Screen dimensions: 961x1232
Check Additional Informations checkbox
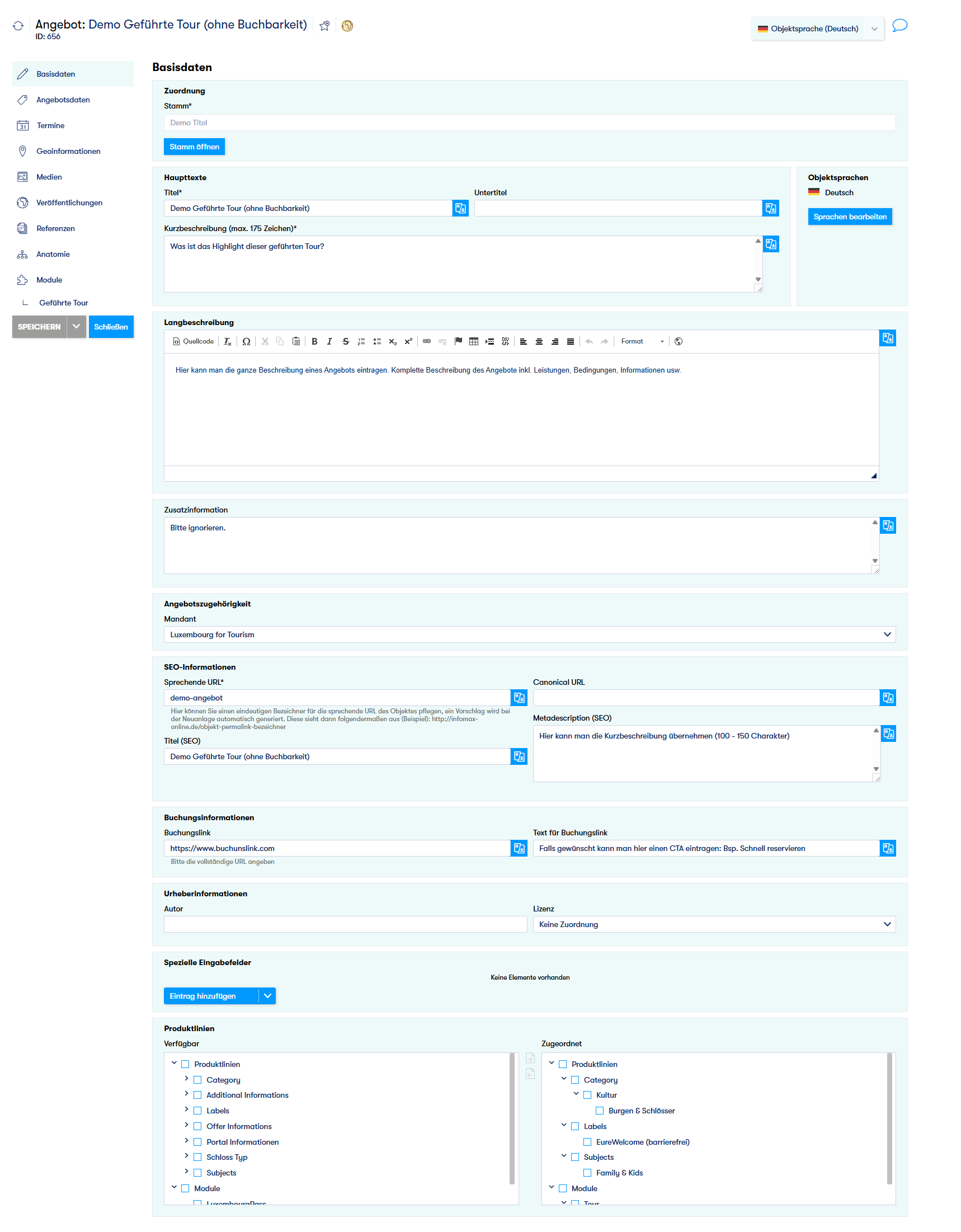coord(197,1095)
